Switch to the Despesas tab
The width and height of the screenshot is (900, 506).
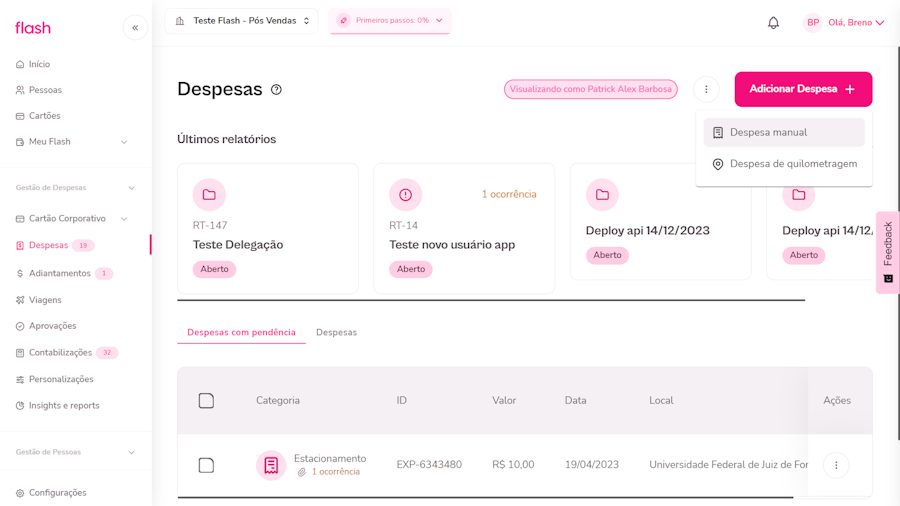tap(336, 332)
